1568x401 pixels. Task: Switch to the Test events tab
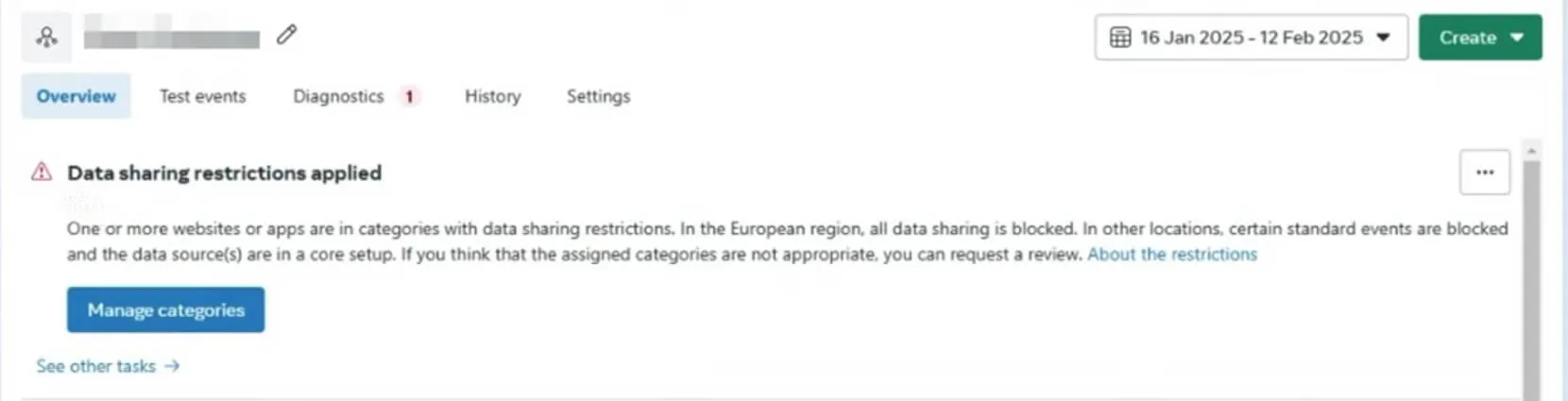pos(202,96)
